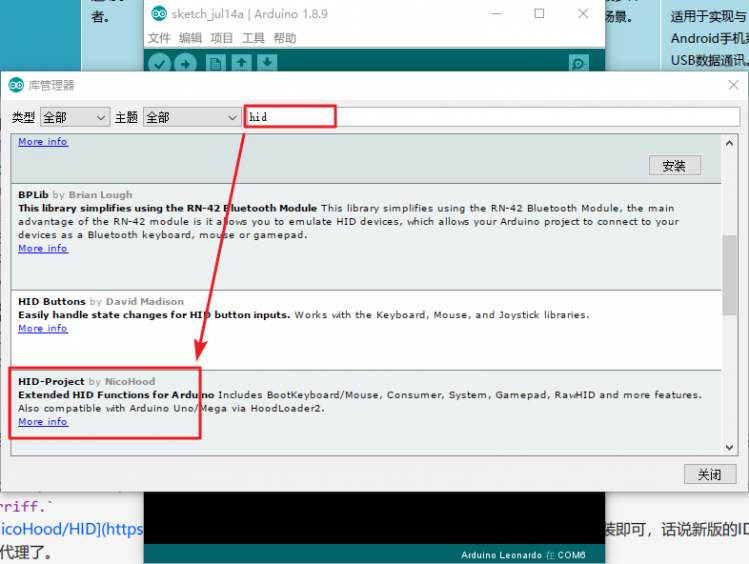Open the 主题 topic dropdown
The height and width of the screenshot is (564, 749).
[x=192, y=117]
